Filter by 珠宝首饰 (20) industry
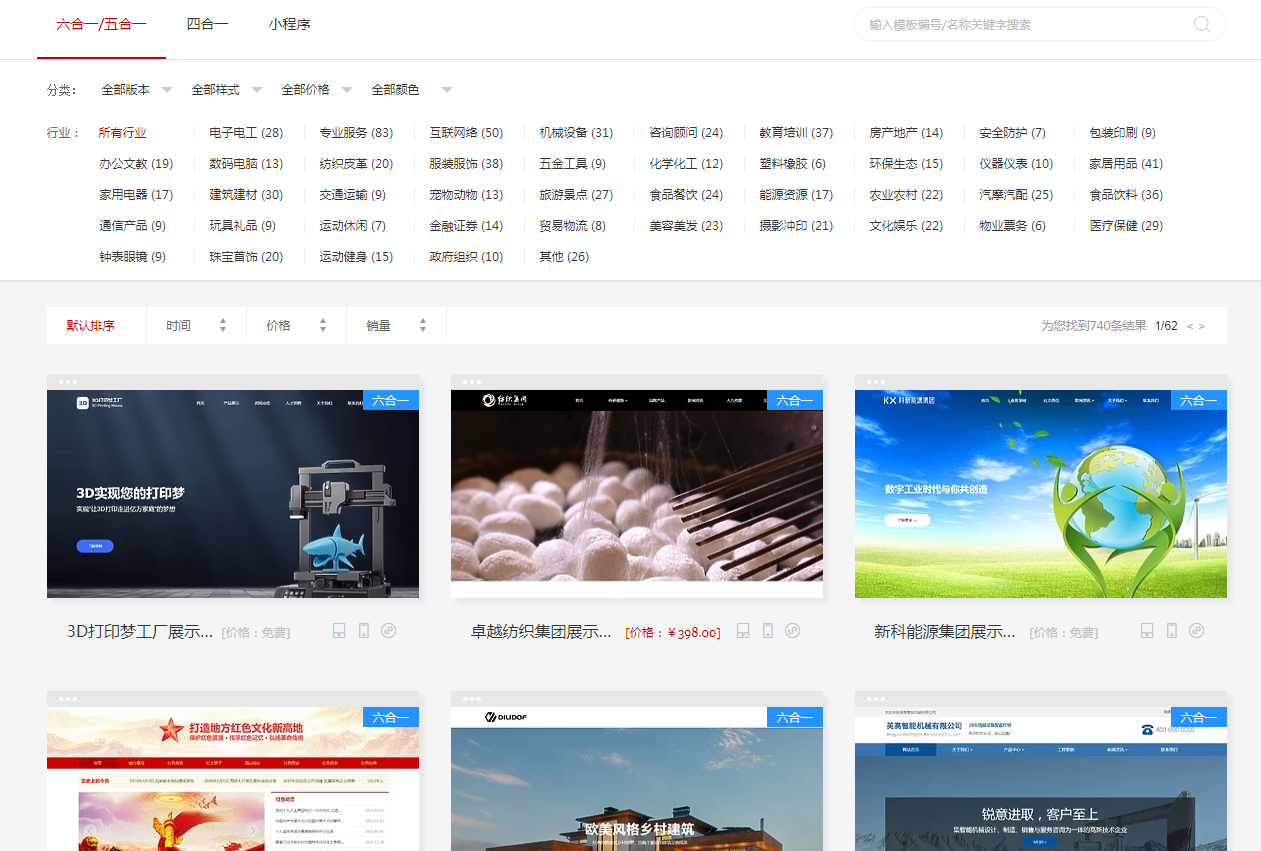 pyautogui.click(x=246, y=256)
